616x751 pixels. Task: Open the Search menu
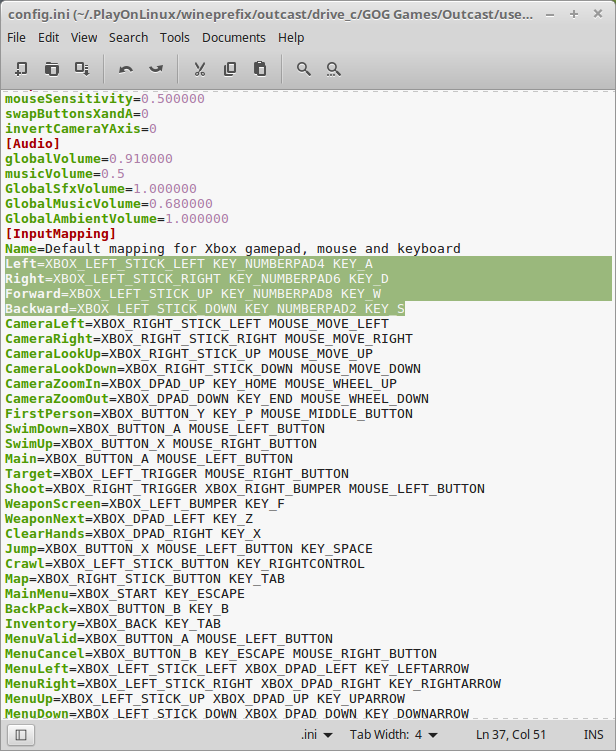point(128,37)
